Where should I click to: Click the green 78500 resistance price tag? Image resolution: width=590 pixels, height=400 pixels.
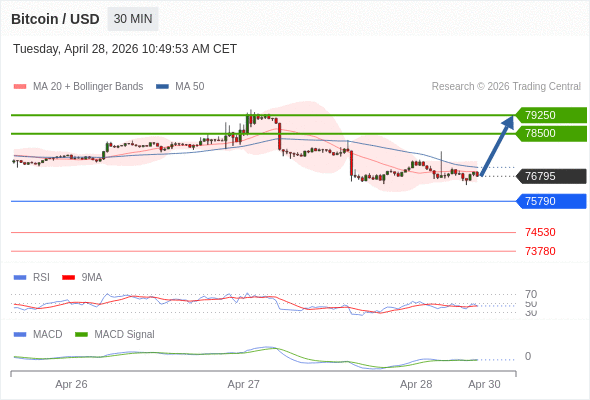point(551,133)
